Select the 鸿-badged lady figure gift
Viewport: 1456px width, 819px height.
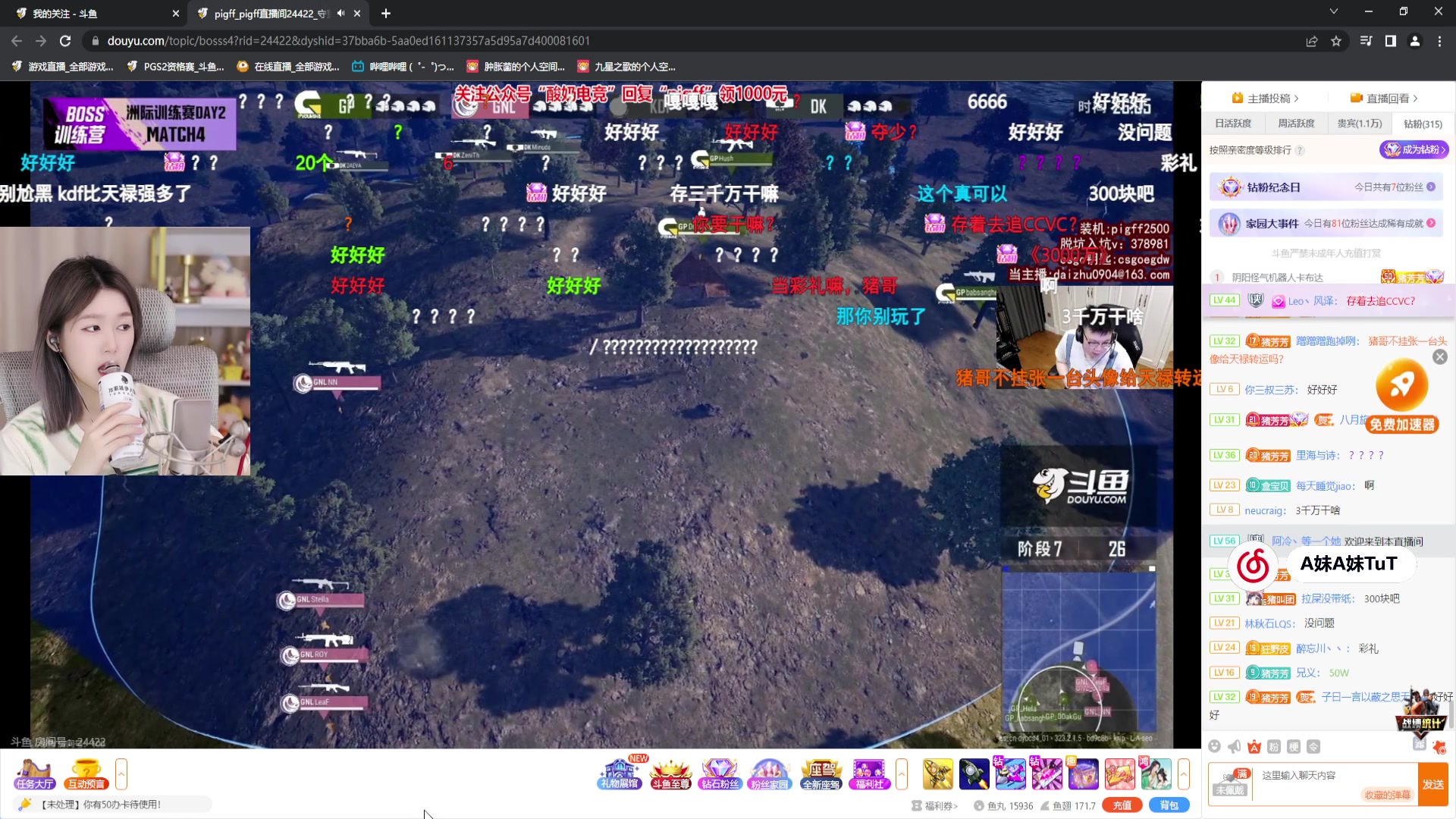(1156, 774)
